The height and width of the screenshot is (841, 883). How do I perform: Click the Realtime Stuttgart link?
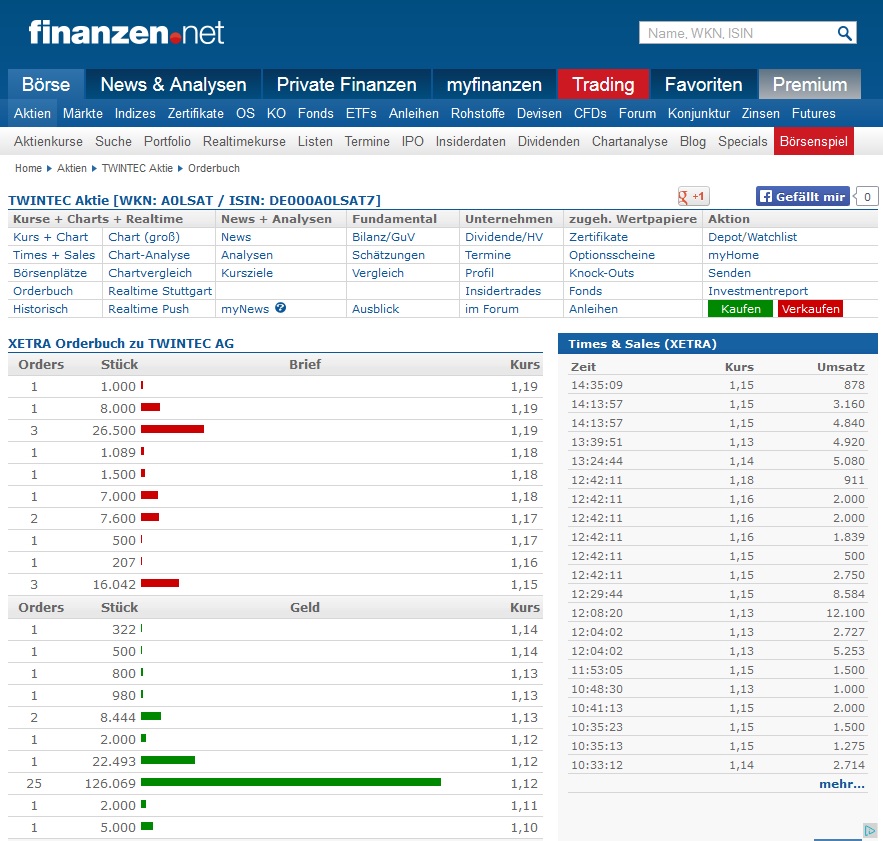[160, 291]
